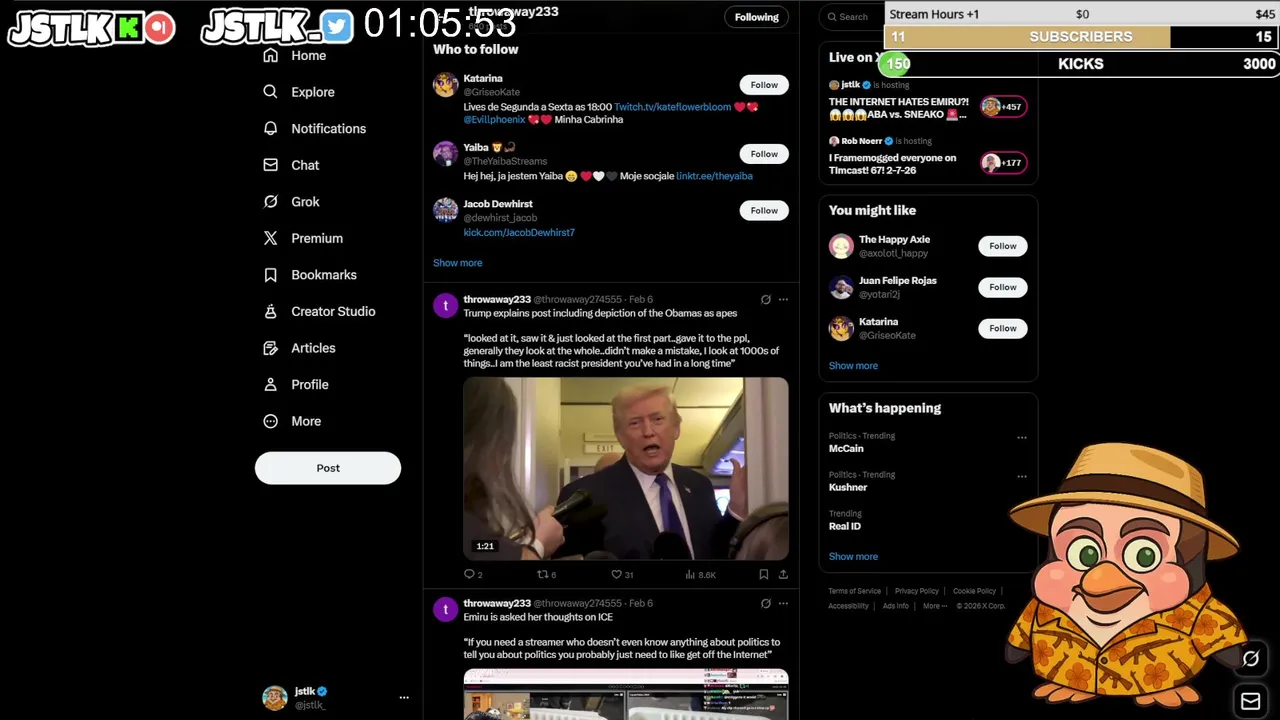This screenshot has height=720, width=1280.
Task: Click Grok icon on Emiru post
Action: click(x=766, y=604)
